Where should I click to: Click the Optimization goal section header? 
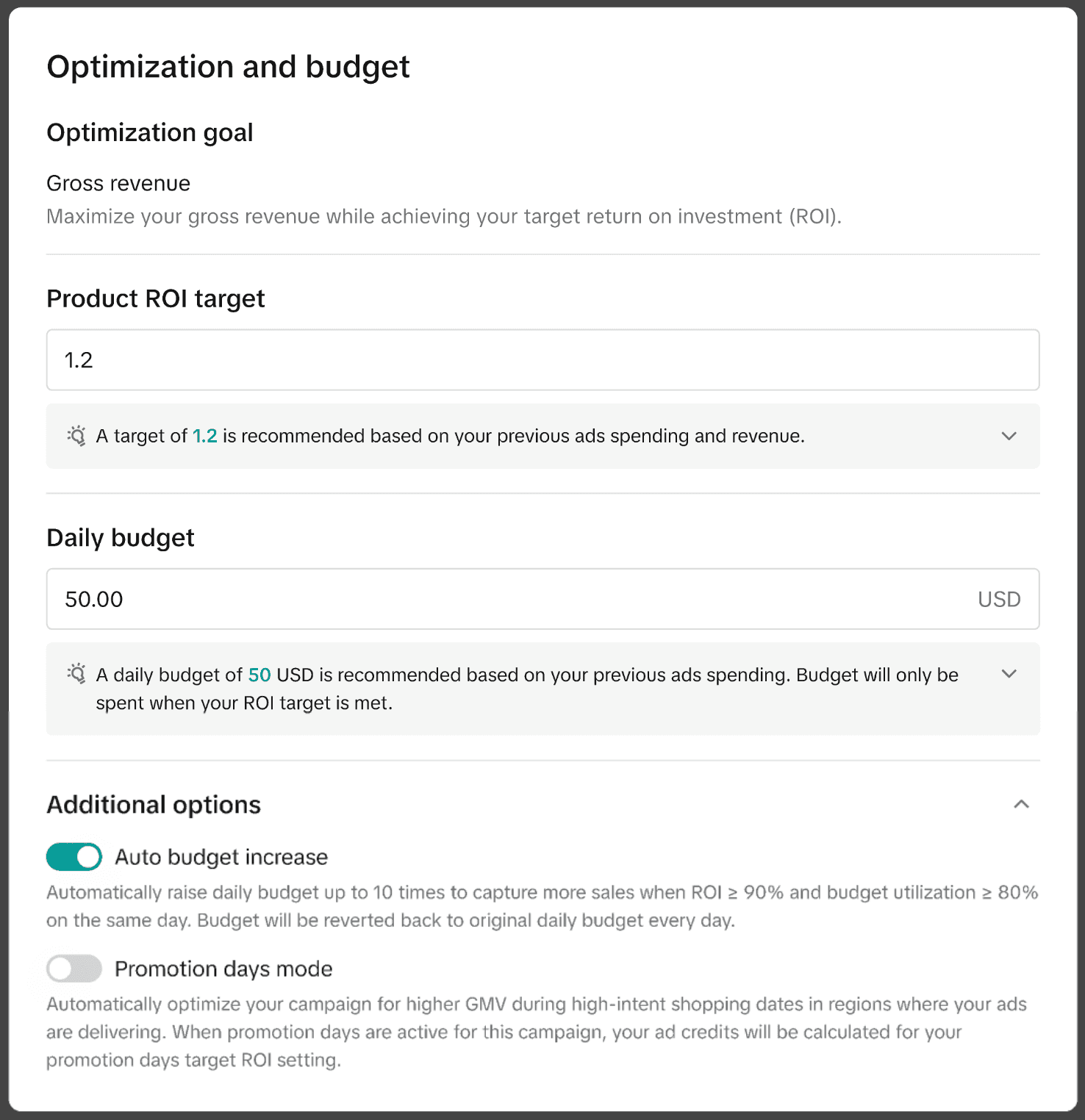click(150, 132)
